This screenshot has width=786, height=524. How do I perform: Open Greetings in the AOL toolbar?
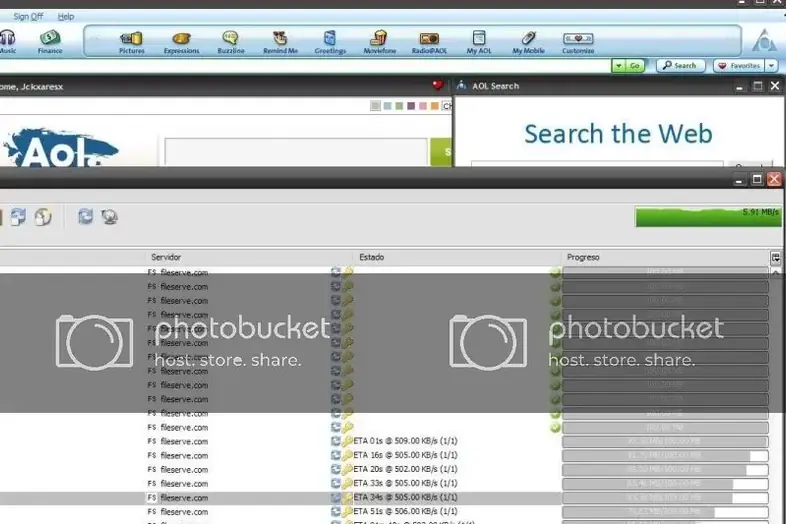tap(330, 42)
